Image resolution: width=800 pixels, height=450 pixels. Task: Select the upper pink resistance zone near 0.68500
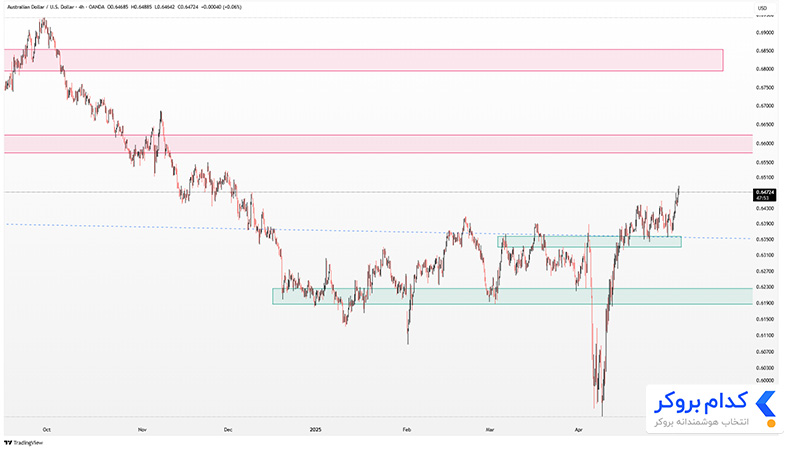pos(363,60)
